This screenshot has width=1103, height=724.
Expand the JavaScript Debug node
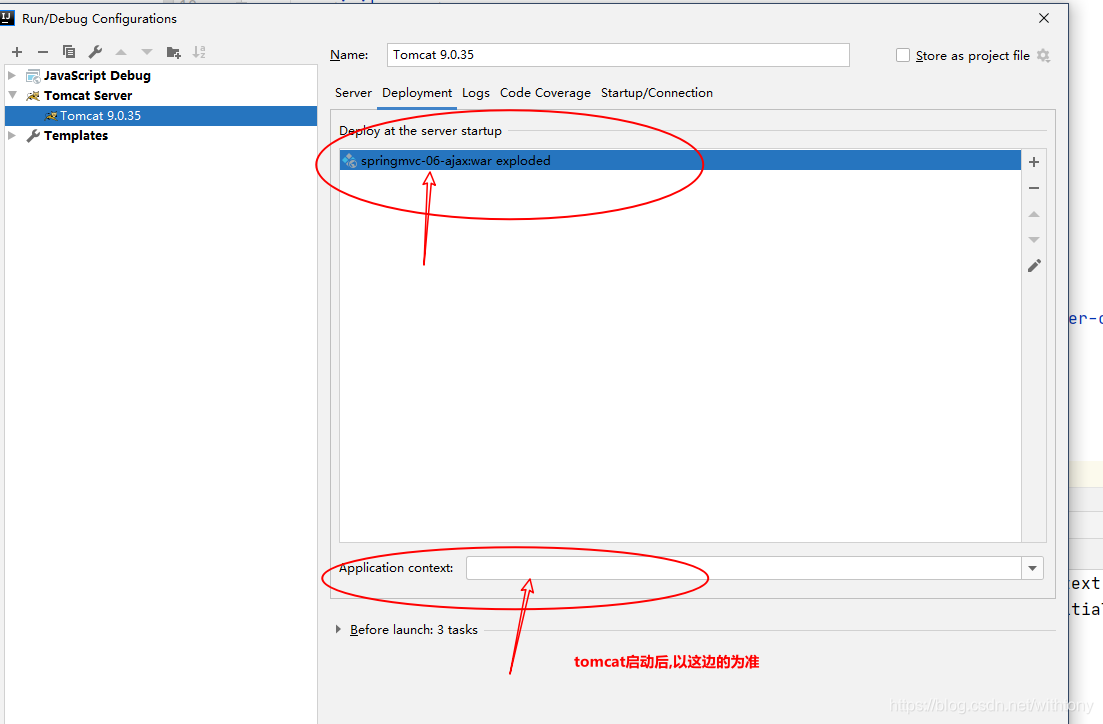(x=11, y=75)
